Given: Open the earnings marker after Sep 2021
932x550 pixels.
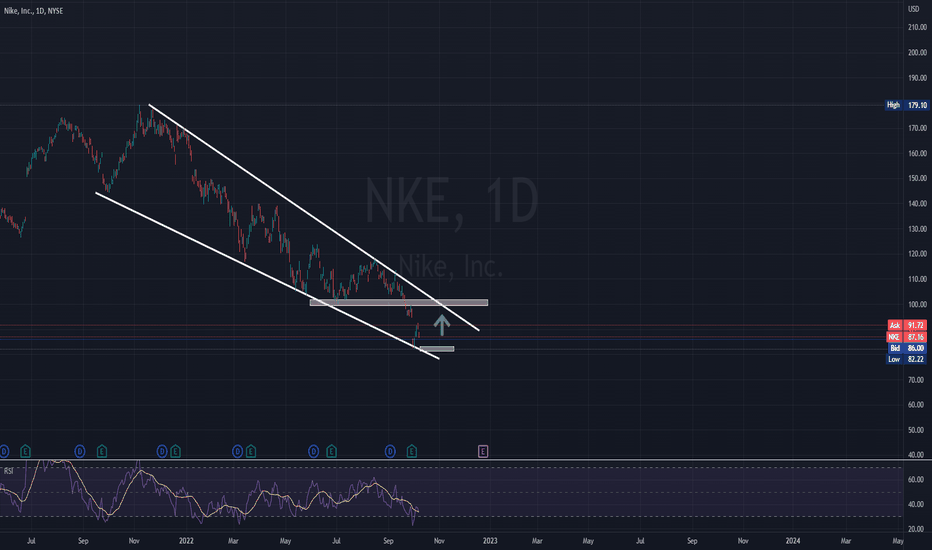Looking at the screenshot, I should [102, 451].
